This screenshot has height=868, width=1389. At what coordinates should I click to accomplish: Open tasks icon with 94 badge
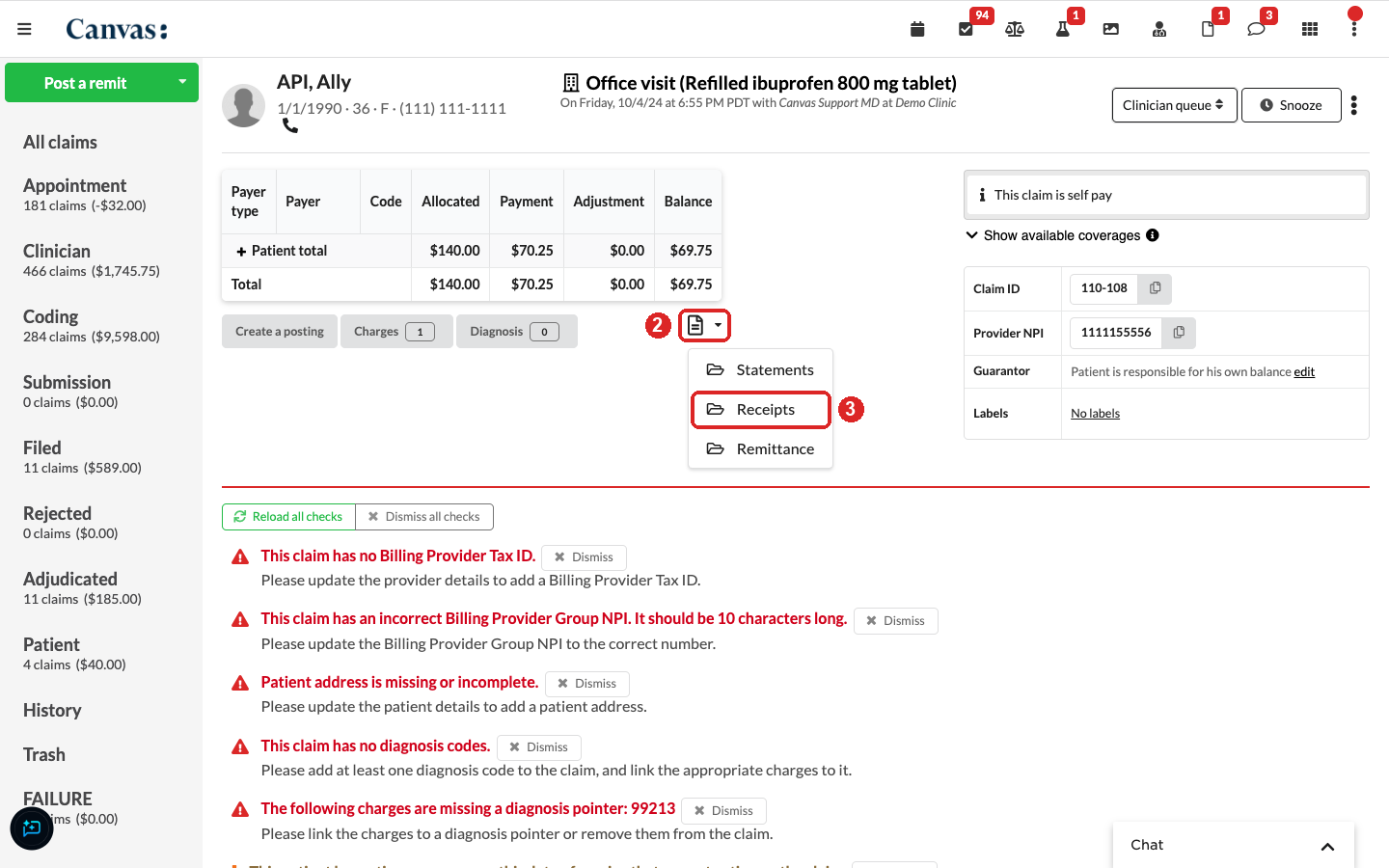[x=966, y=29]
